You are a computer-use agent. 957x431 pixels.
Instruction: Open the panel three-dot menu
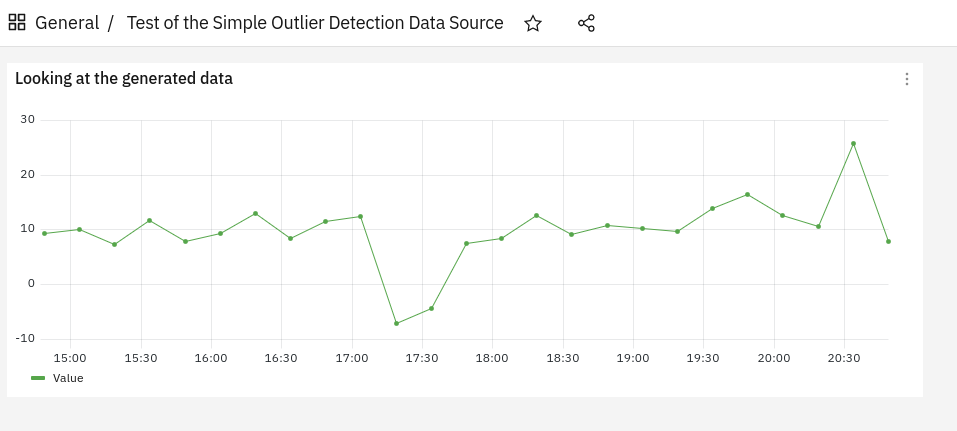point(907,79)
